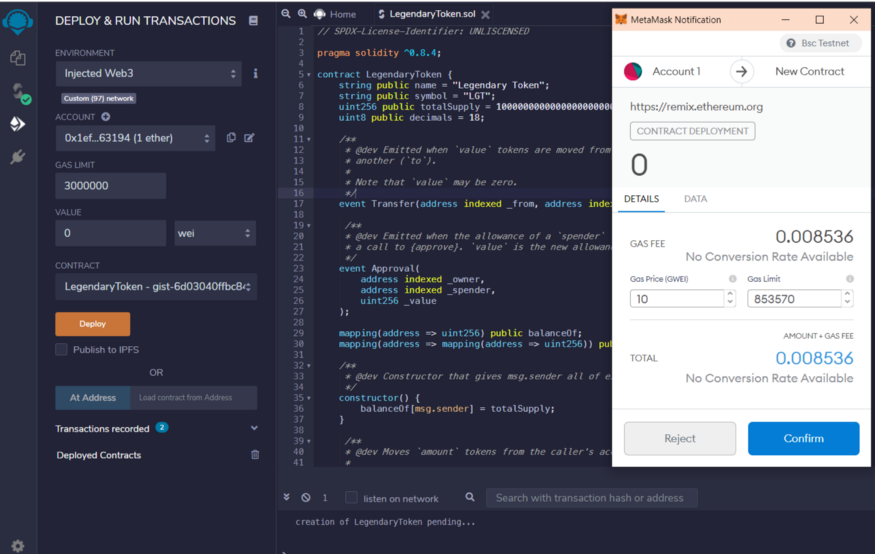The height and width of the screenshot is (554, 875).
Task: Switch to the DATA tab in MetaMask
Action: pos(695,199)
